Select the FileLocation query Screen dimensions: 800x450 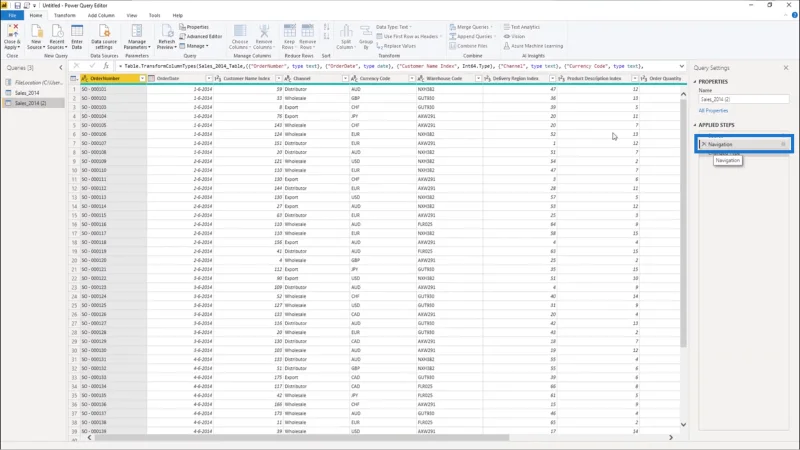[x=33, y=83]
